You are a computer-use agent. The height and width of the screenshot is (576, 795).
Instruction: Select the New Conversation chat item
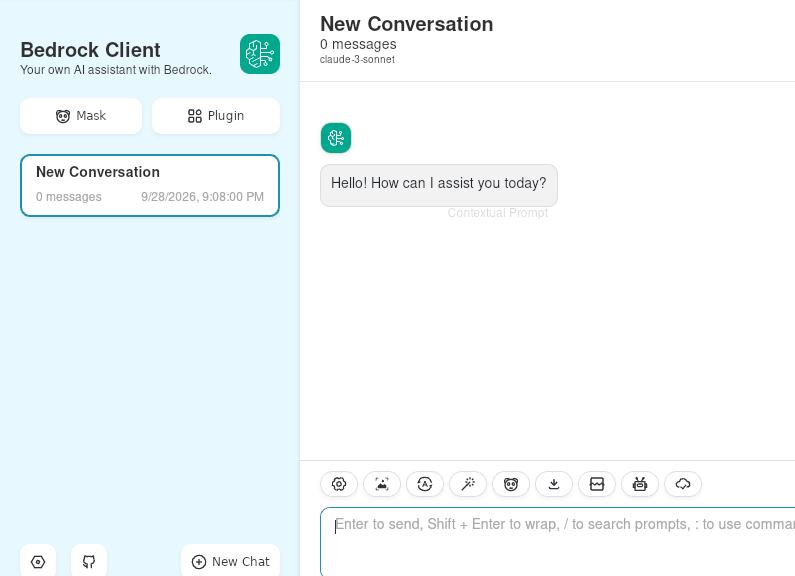(x=150, y=186)
